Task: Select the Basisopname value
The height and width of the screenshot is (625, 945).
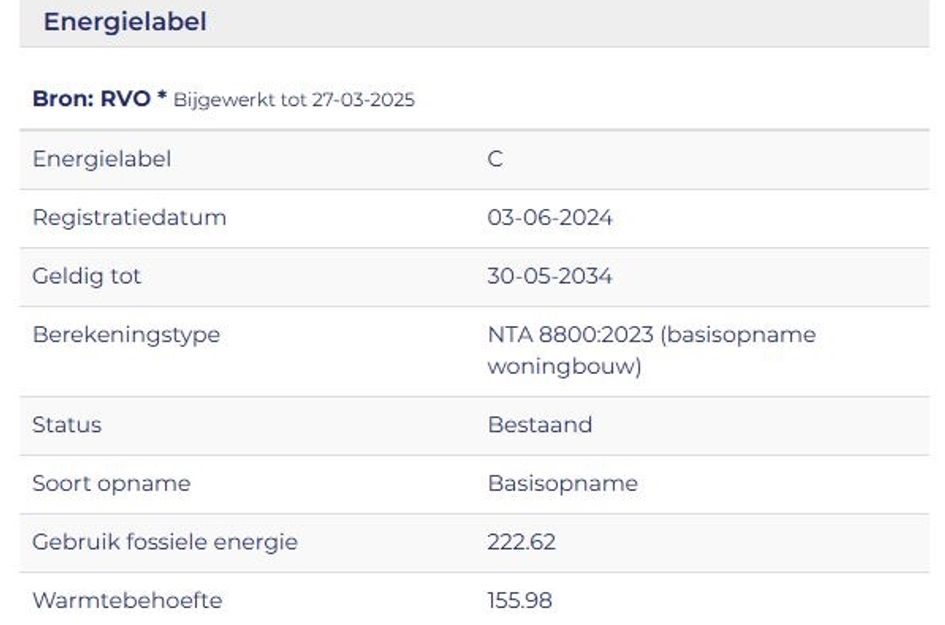Action: (562, 483)
